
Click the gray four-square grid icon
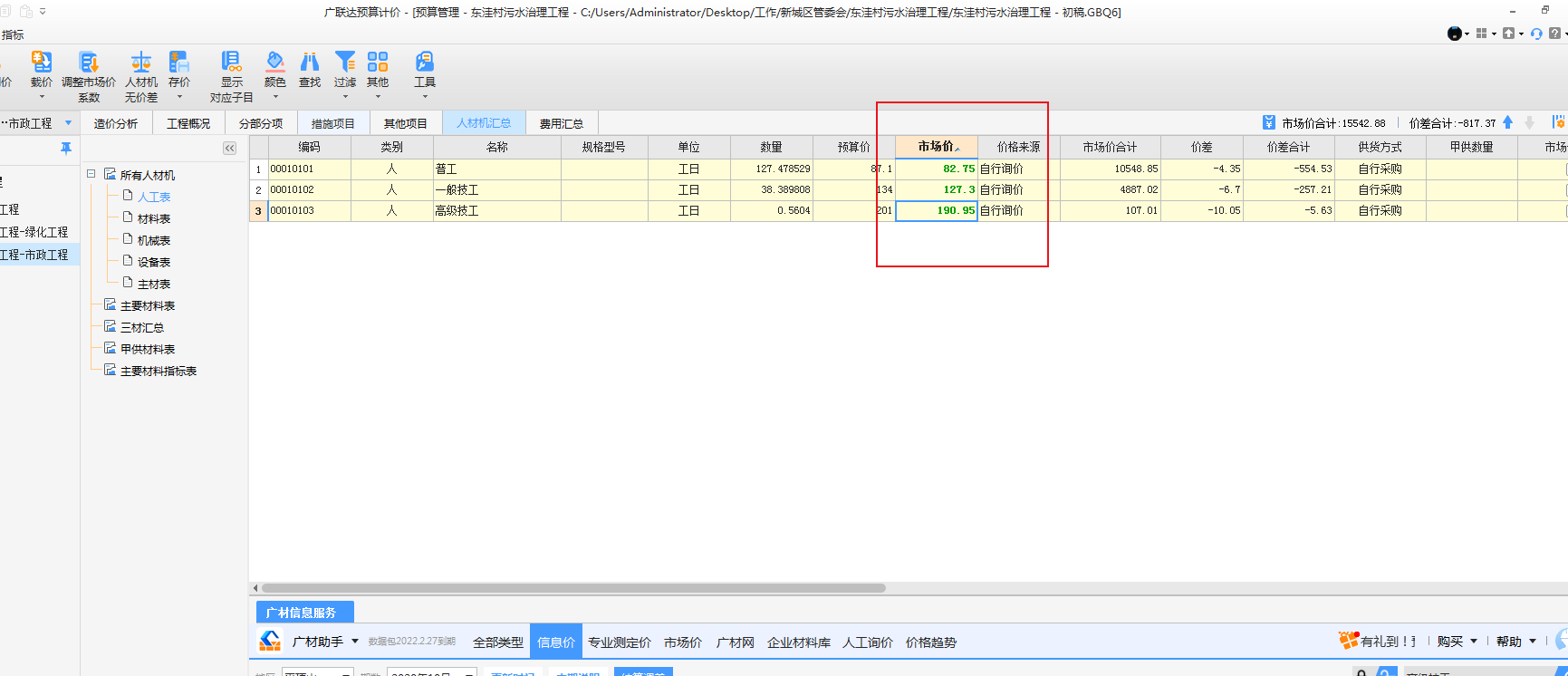[1482, 34]
